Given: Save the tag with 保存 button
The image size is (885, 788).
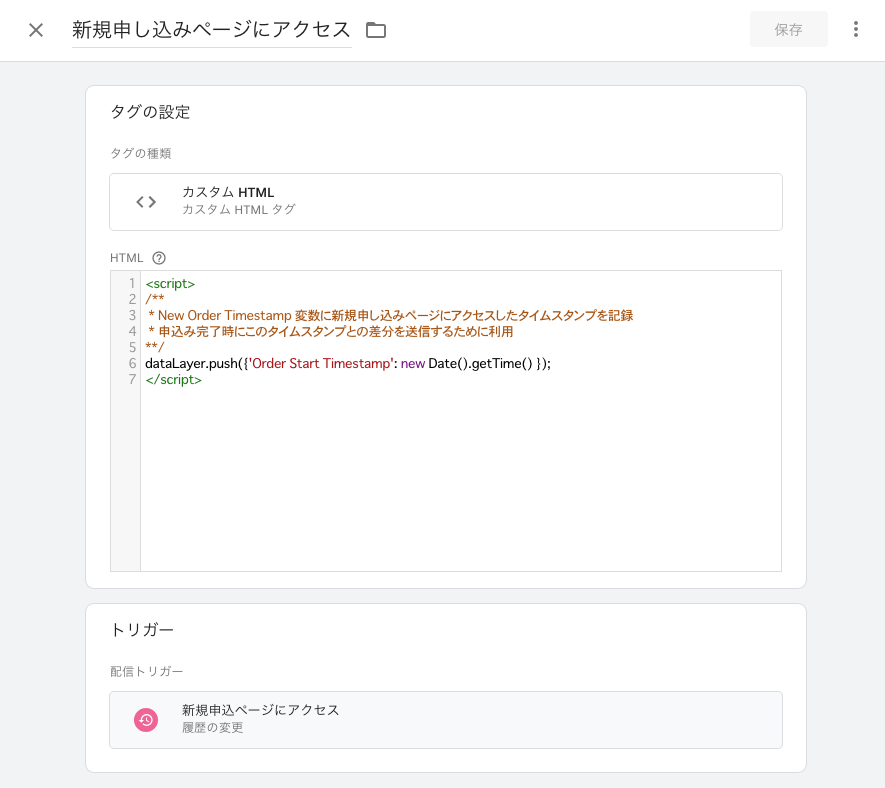Looking at the screenshot, I should tap(788, 29).
